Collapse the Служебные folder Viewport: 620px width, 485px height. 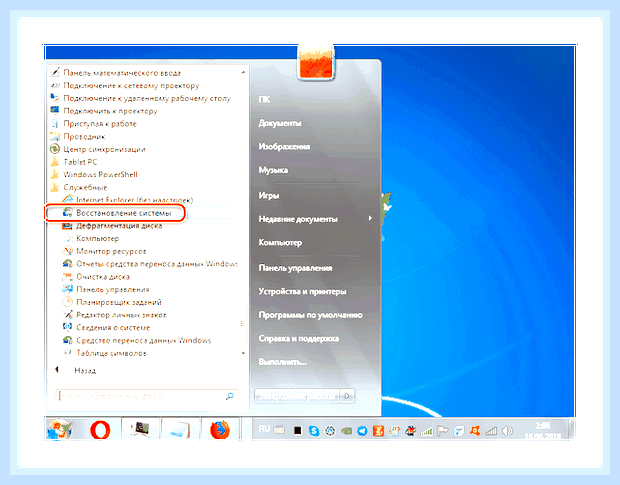coord(79,187)
